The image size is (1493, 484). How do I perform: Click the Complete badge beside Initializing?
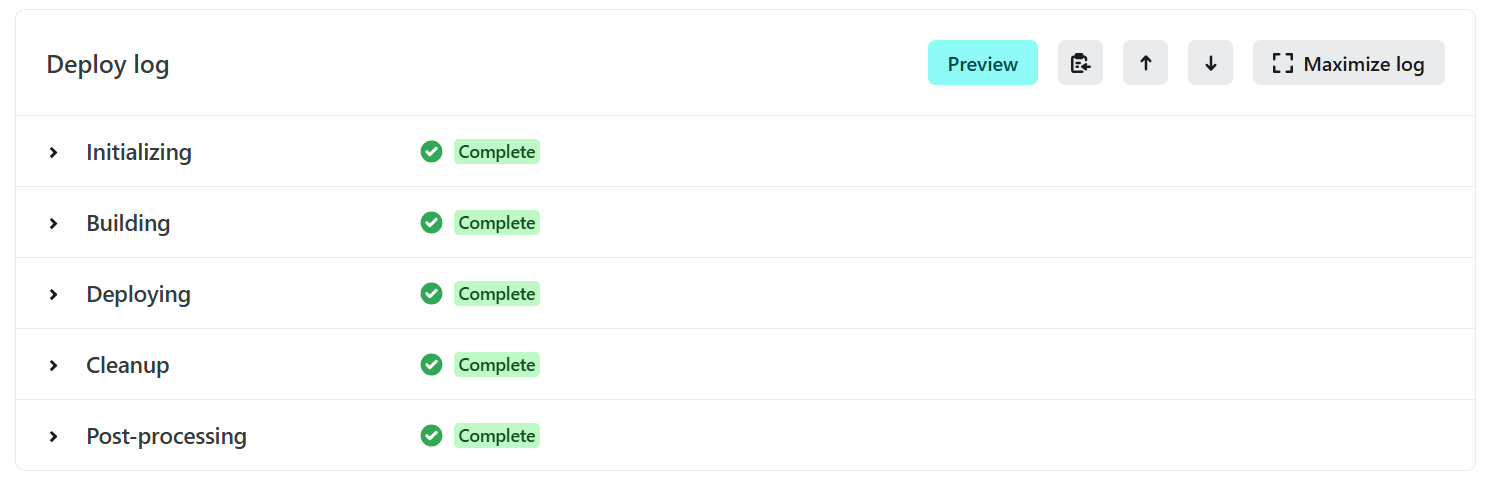pyautogui.click(x=497, y=152)
